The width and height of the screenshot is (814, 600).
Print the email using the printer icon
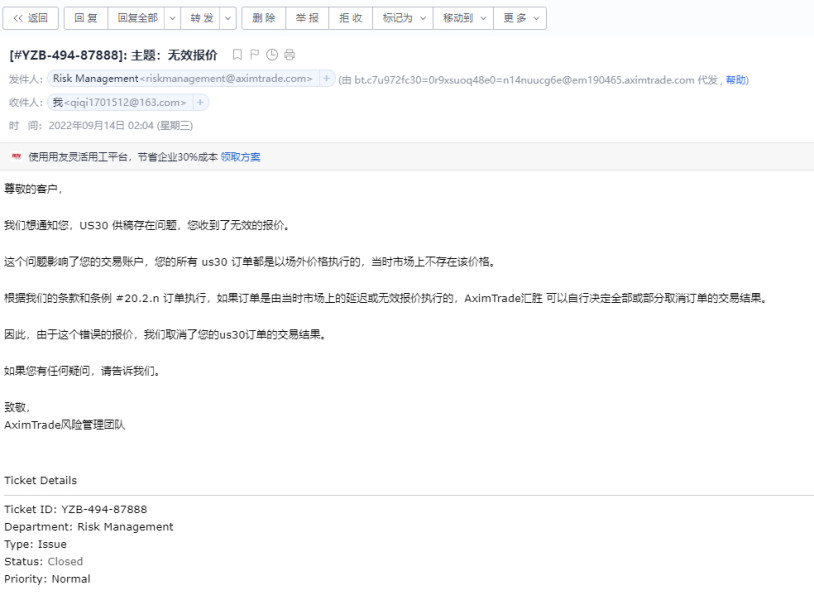click(289, 54)
